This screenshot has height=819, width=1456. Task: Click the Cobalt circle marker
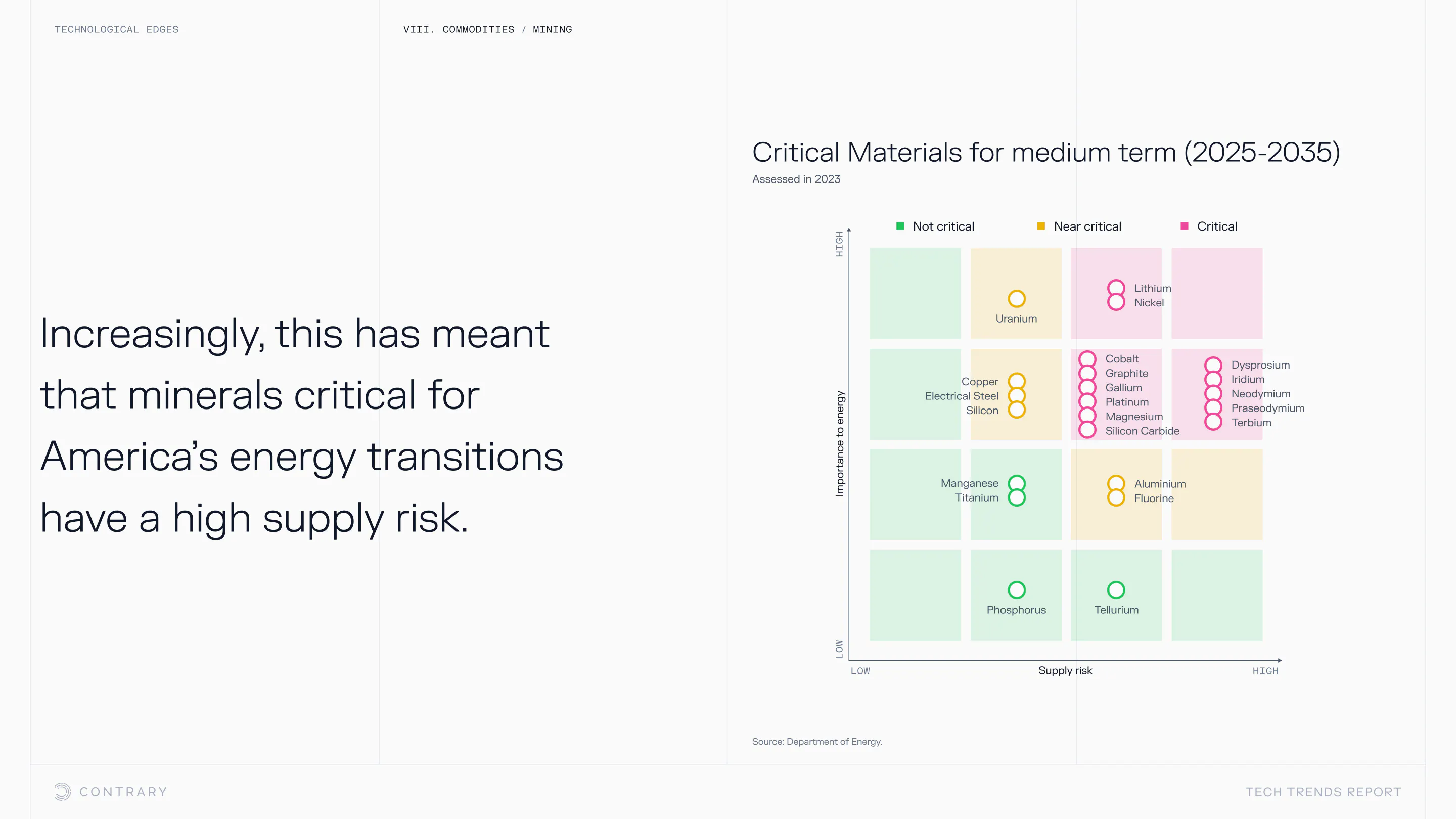coord(1087,359)
